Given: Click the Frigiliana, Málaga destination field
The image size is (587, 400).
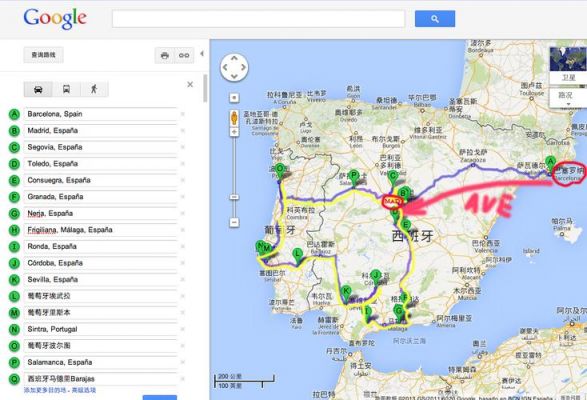Looking at the screenshot, I should 100,230.
